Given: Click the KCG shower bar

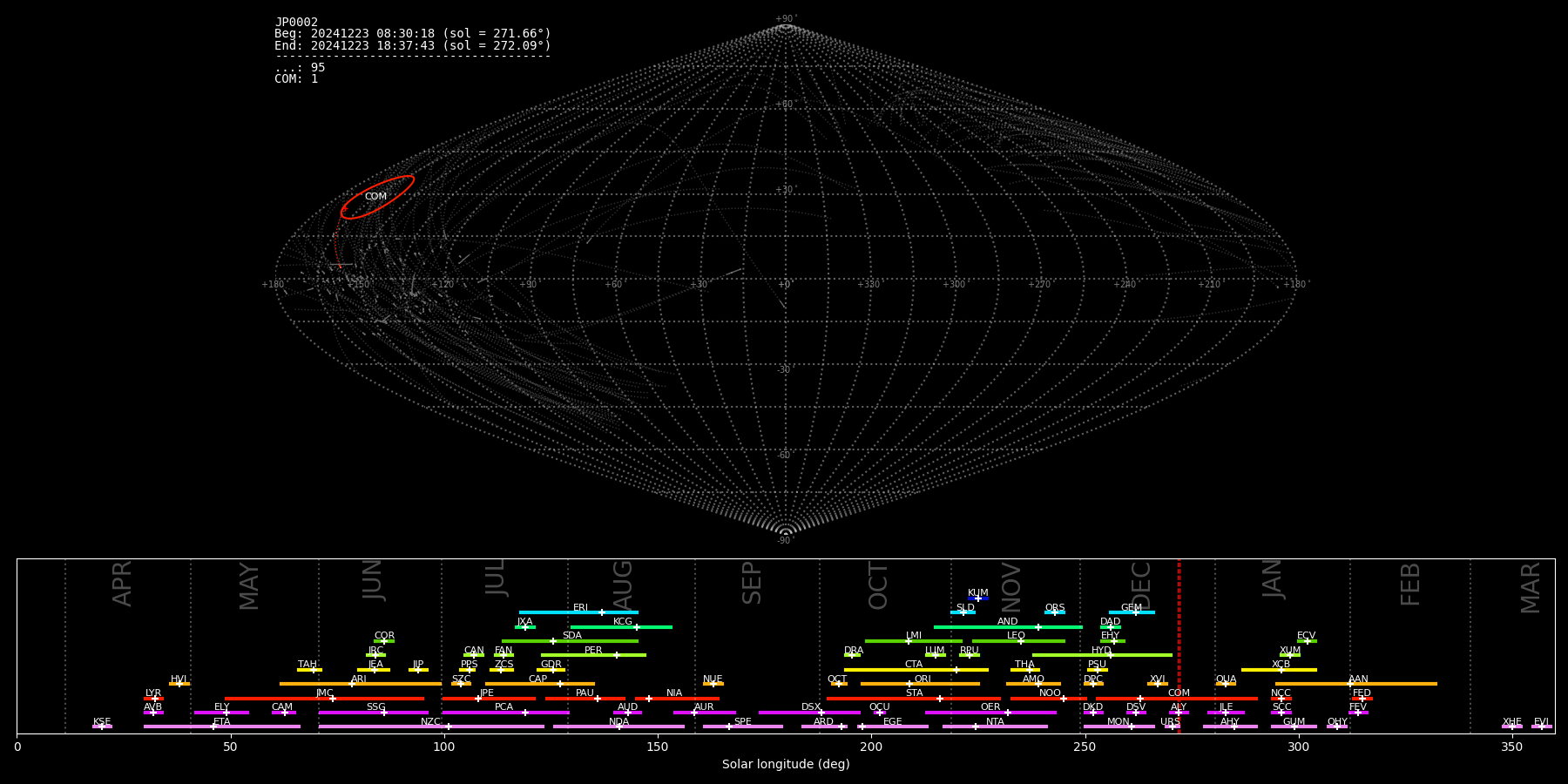Looking at the screenshot, I should tap(621, 627).
